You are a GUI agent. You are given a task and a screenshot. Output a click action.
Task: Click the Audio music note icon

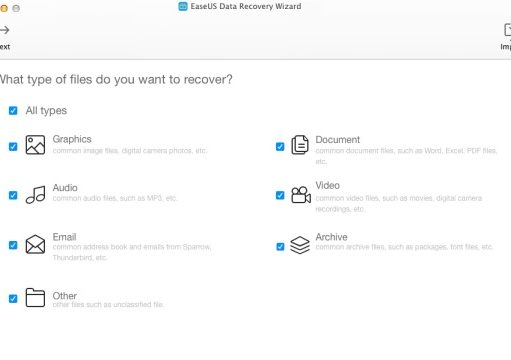[36, 195]
